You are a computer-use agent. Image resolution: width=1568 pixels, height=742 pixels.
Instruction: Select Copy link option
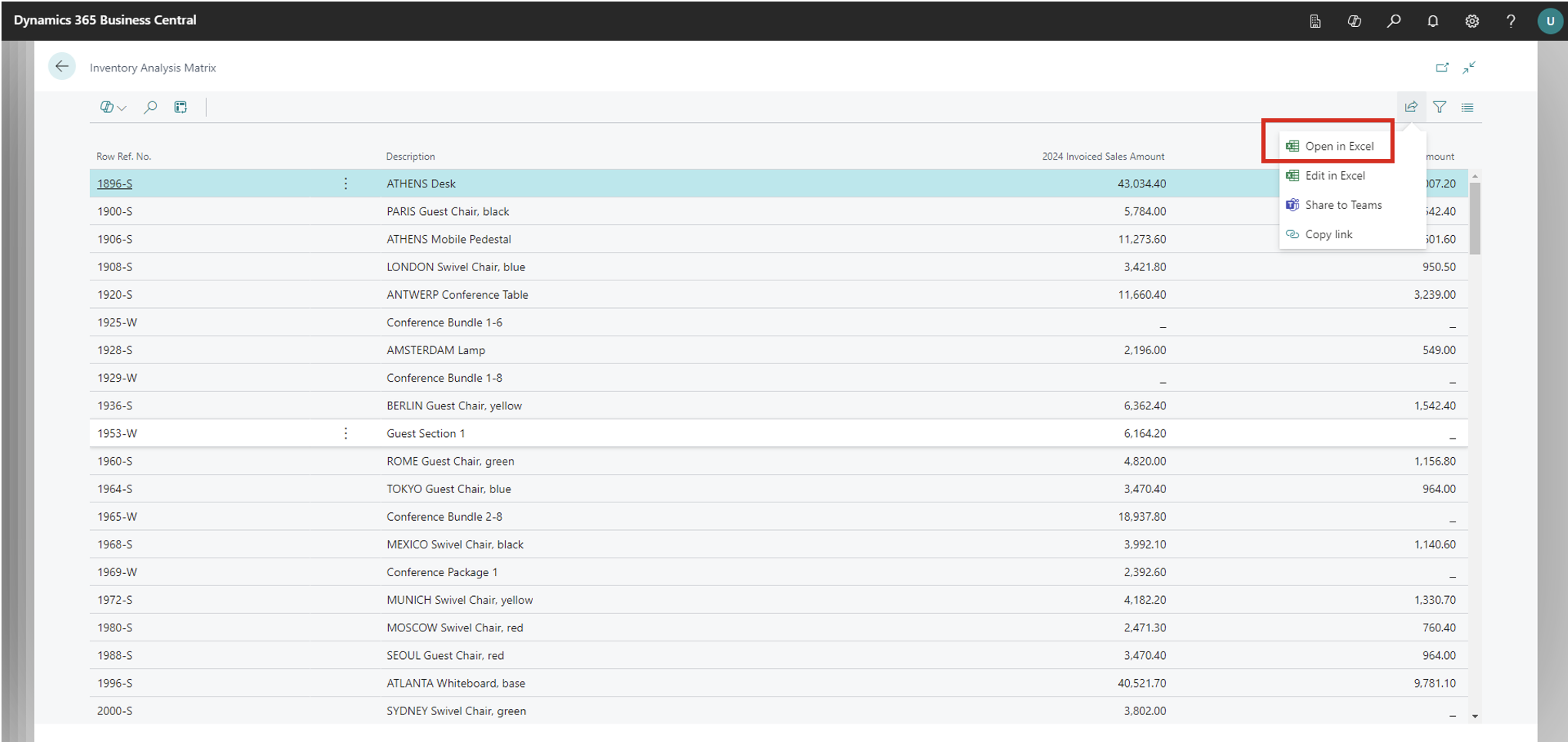[1329, 234]
